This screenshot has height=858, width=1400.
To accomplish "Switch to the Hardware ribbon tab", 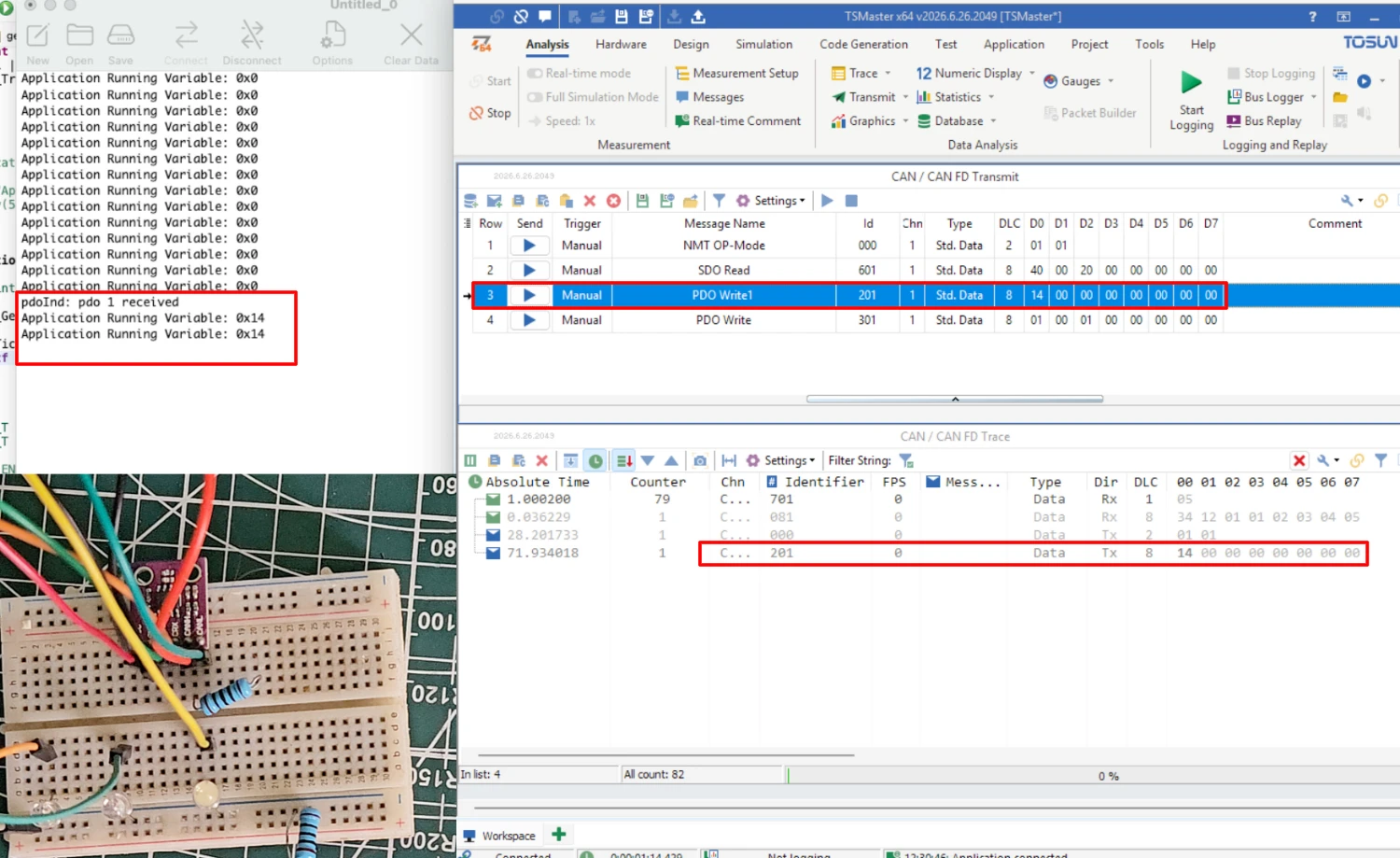I will pyautogui.click(x=621, y=44).
